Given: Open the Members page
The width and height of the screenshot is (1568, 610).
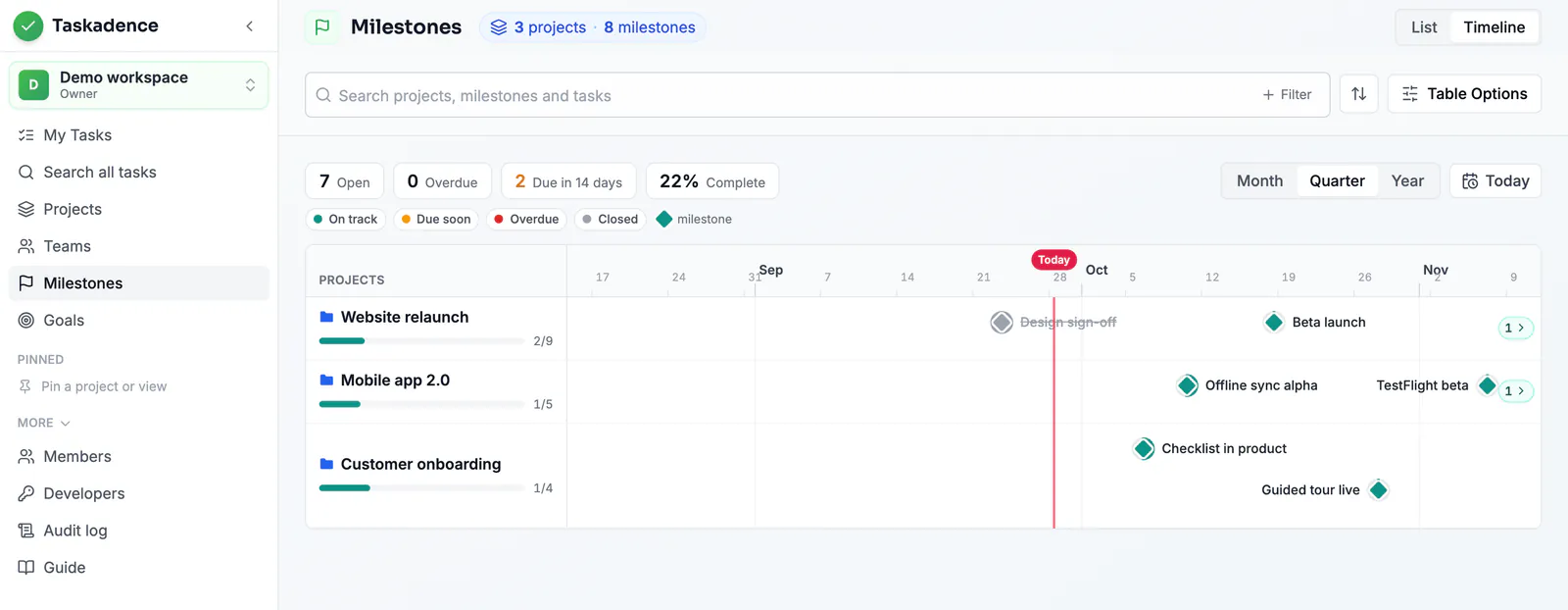Looking at the screenshot, I should pos(138,457).
